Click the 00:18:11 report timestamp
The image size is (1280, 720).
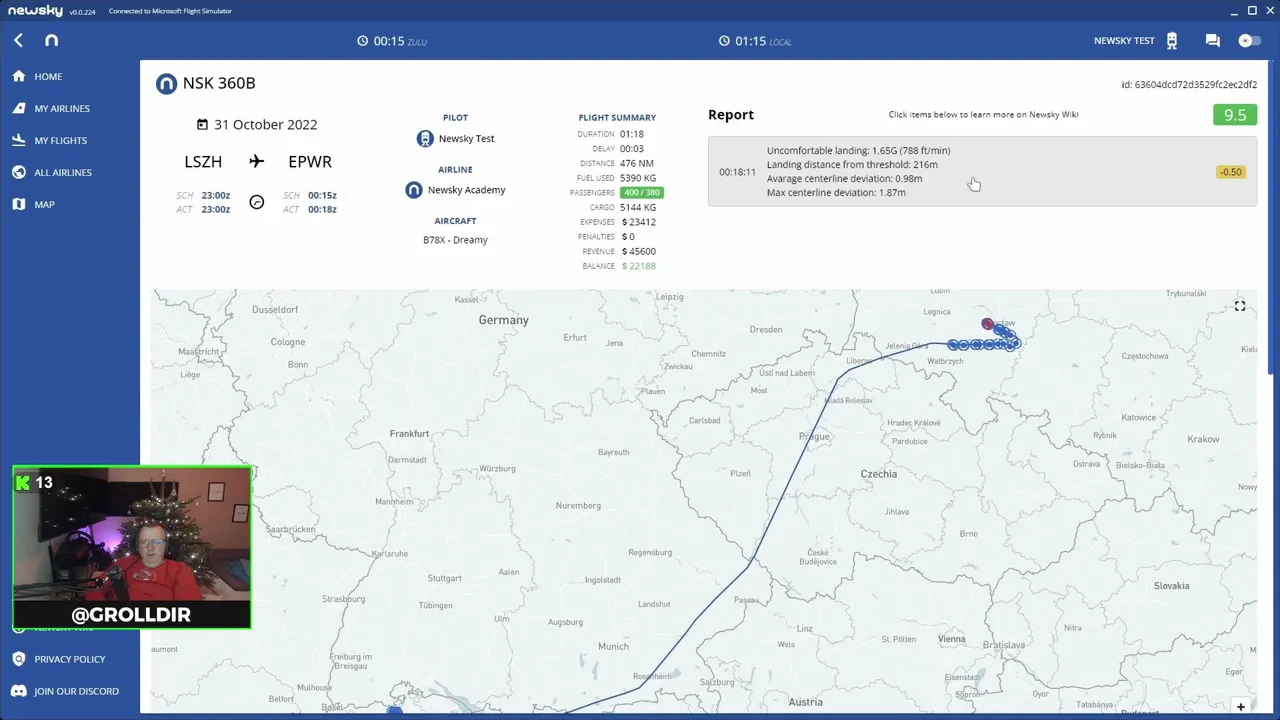(737, 172)
